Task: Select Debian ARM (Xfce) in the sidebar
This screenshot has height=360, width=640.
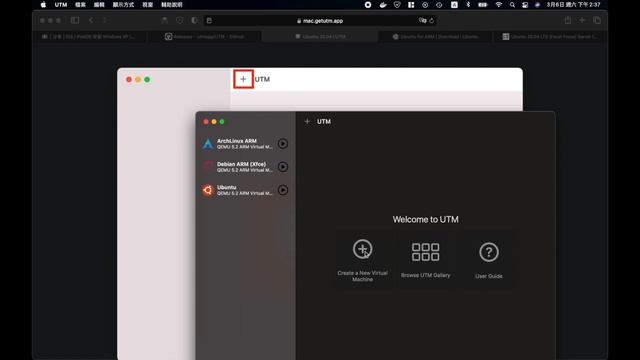Action: pos(245,167)
